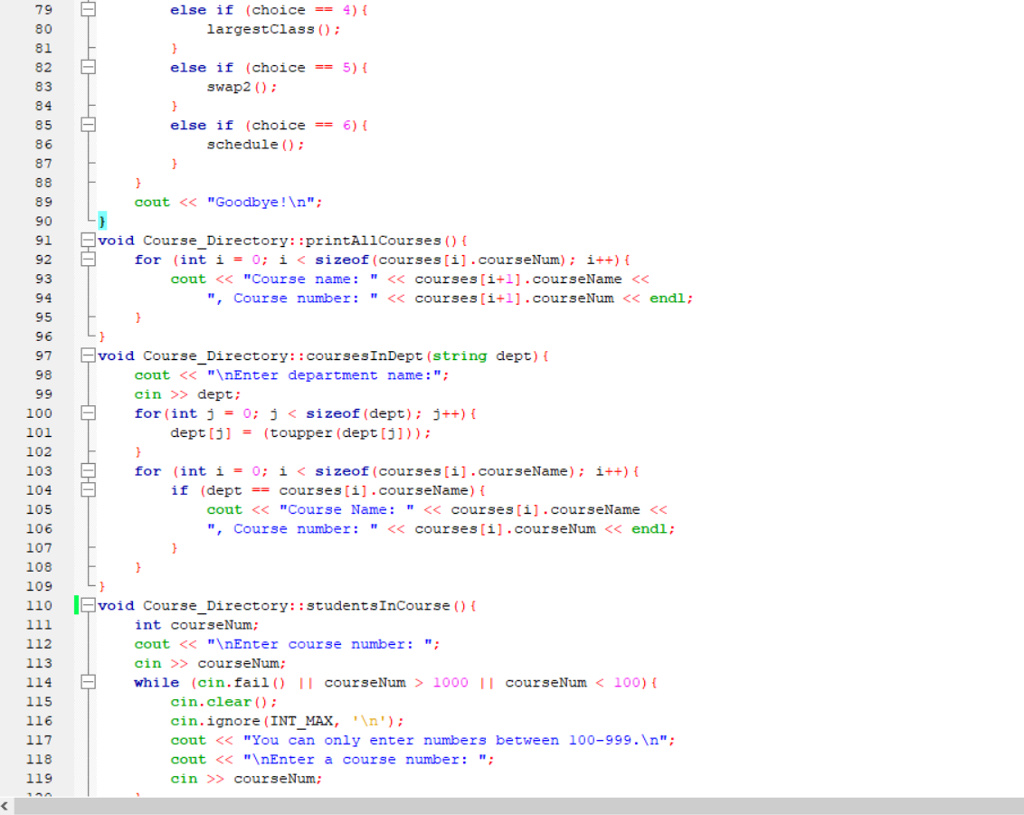Collapse the for loop fold on line 103
The width and height of the screenshot is (1024, 815).
point(88,470)
